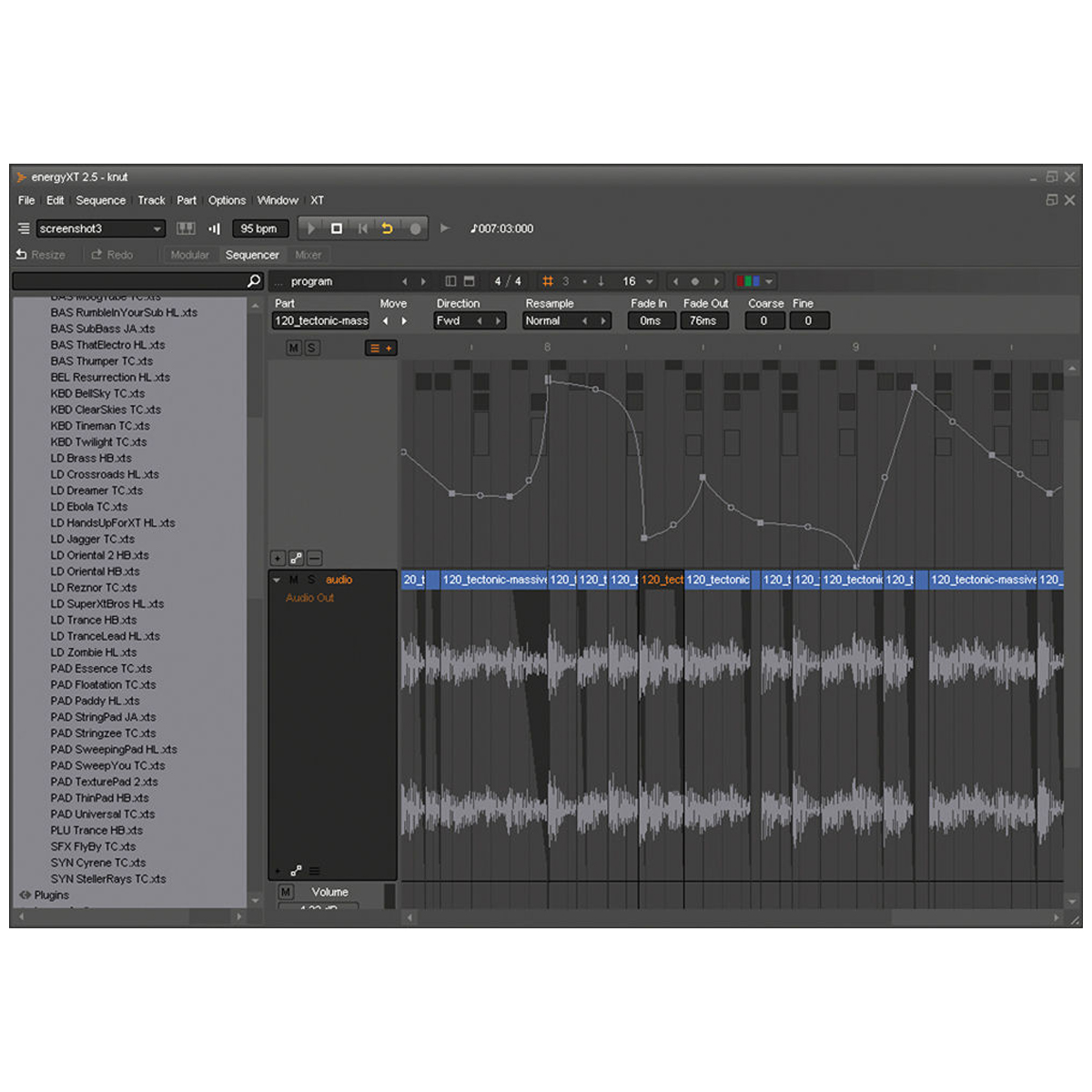Click the record icon in the transport bar
The width and height of the screenshot is (1092, 1092).
(415, 228)
